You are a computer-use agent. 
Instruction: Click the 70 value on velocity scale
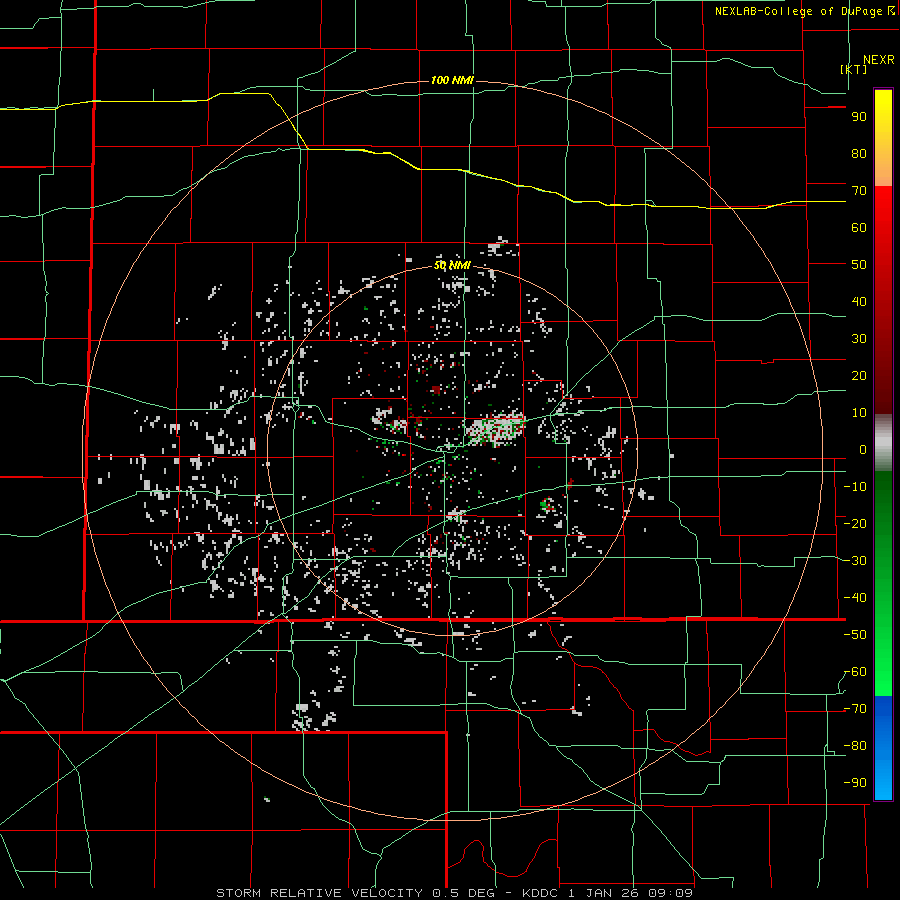click(x=859, y=191)
